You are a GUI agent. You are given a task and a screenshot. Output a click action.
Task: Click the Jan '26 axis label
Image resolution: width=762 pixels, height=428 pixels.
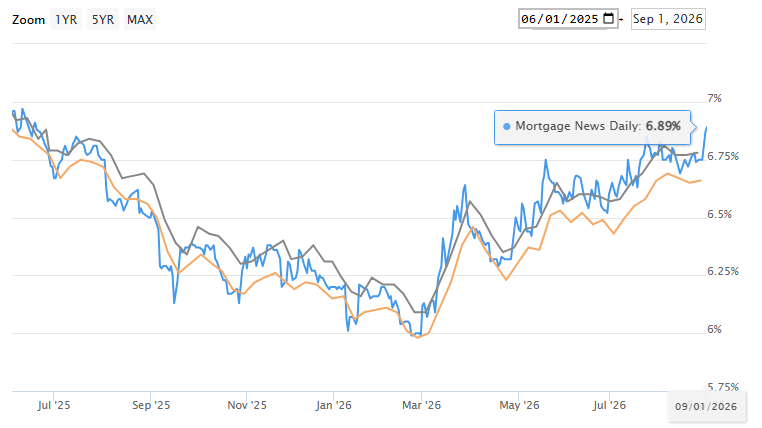333,405
